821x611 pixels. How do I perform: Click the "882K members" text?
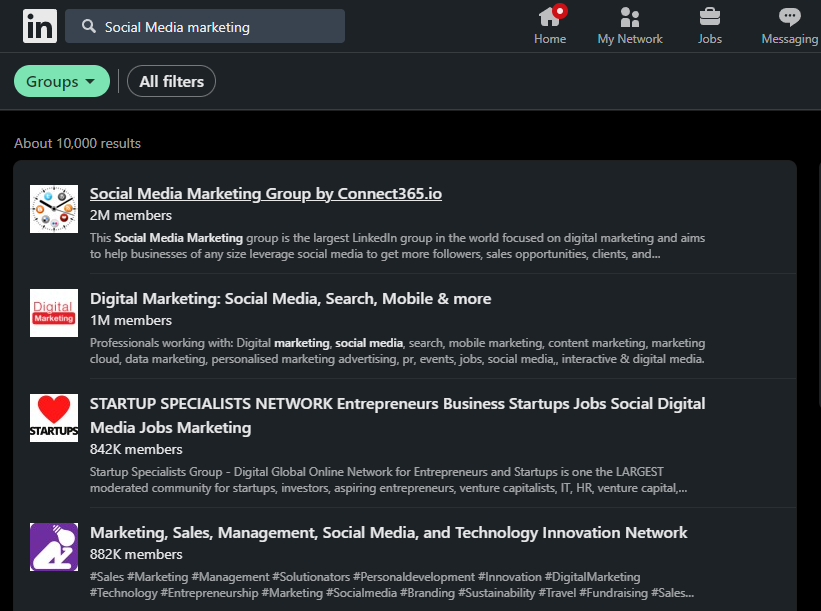136,554
